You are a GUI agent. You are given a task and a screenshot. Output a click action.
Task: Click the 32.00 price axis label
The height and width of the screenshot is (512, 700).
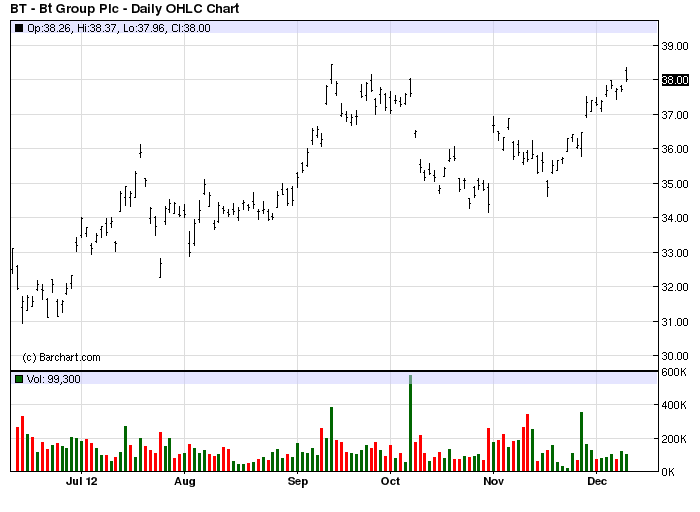coord(675,287)
